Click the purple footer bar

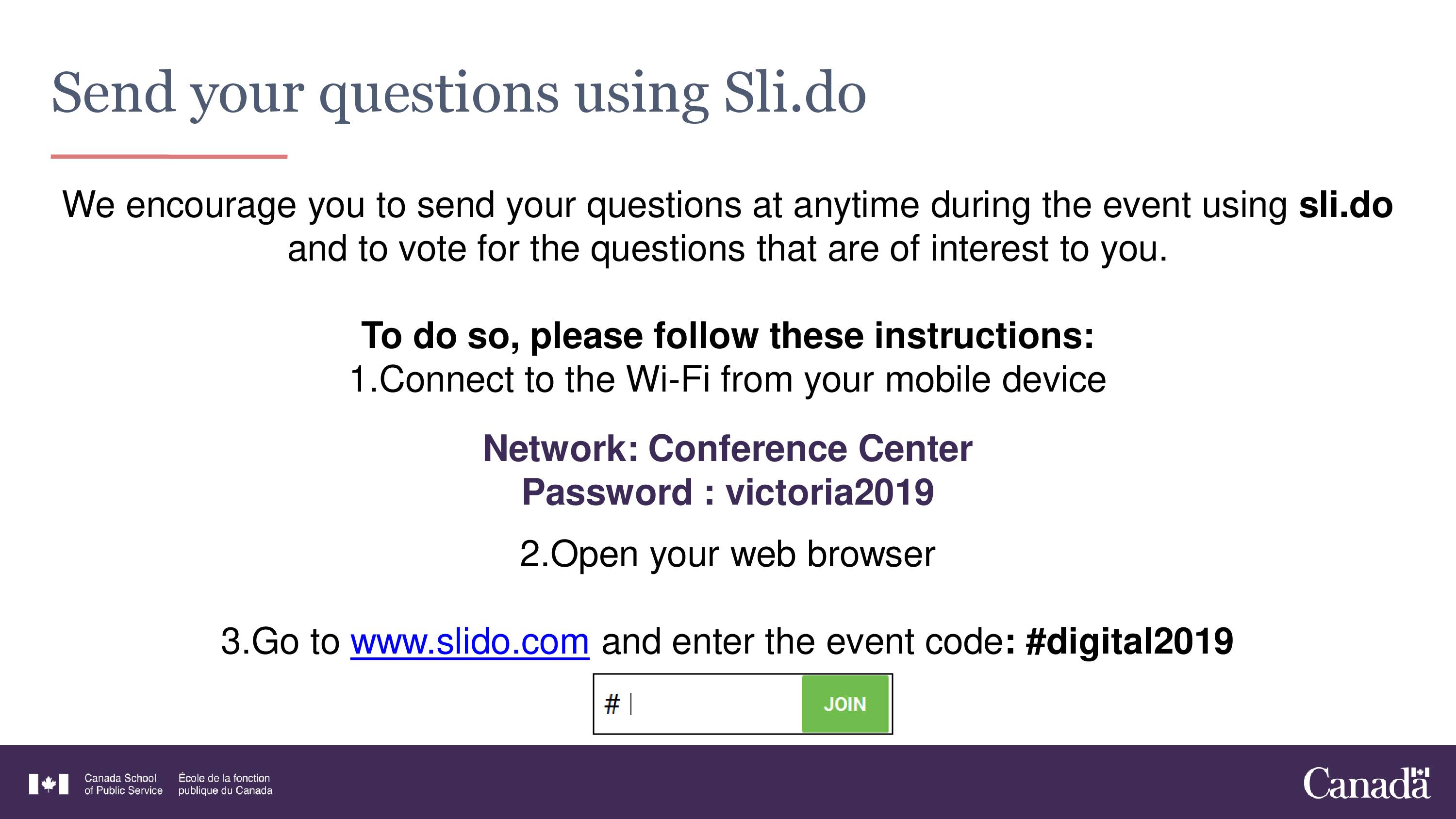coord(728,782)
